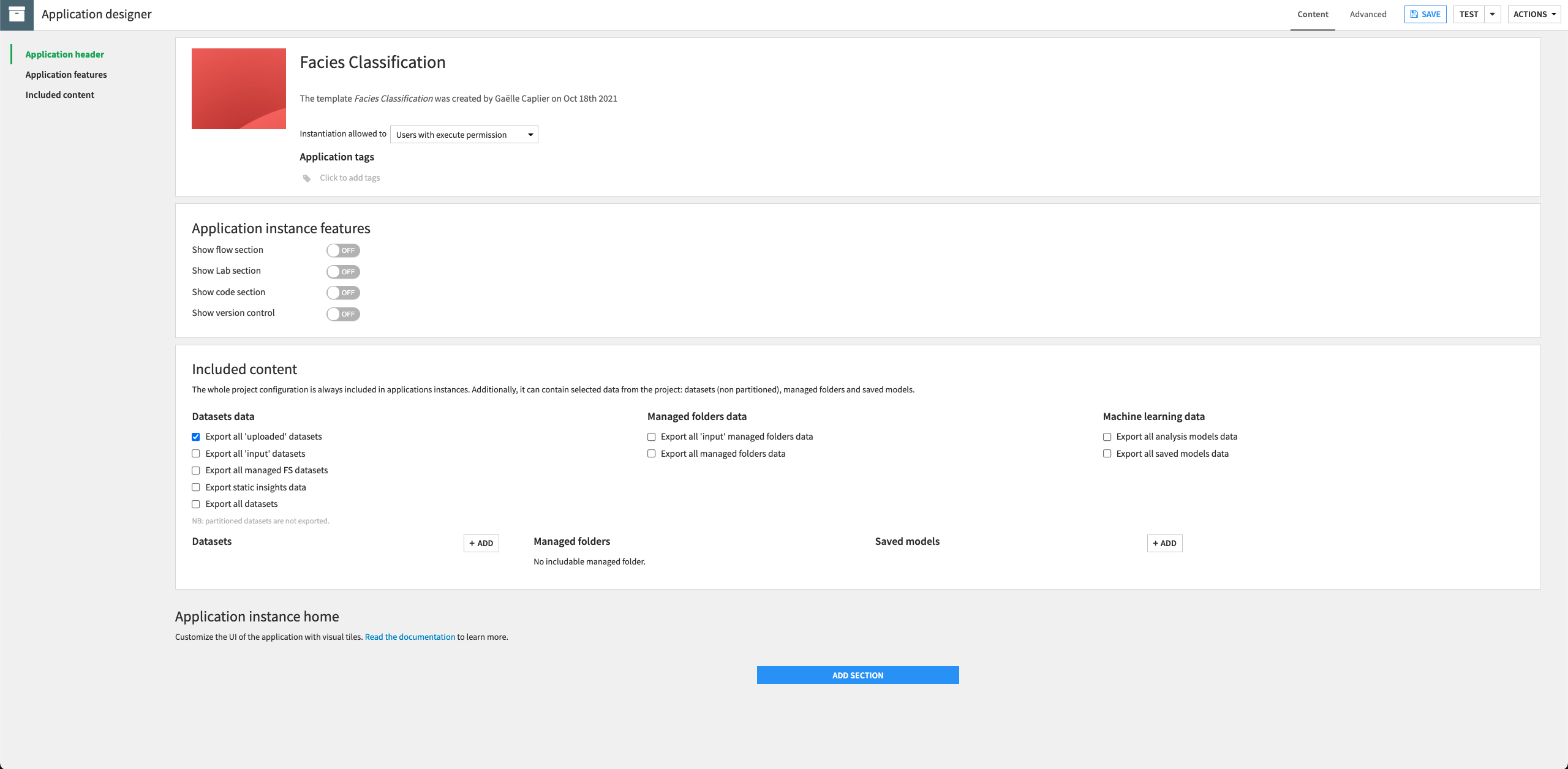Turn on Show Lab section
This screenshot has height=769, width=1568.
tap(343, 271)
